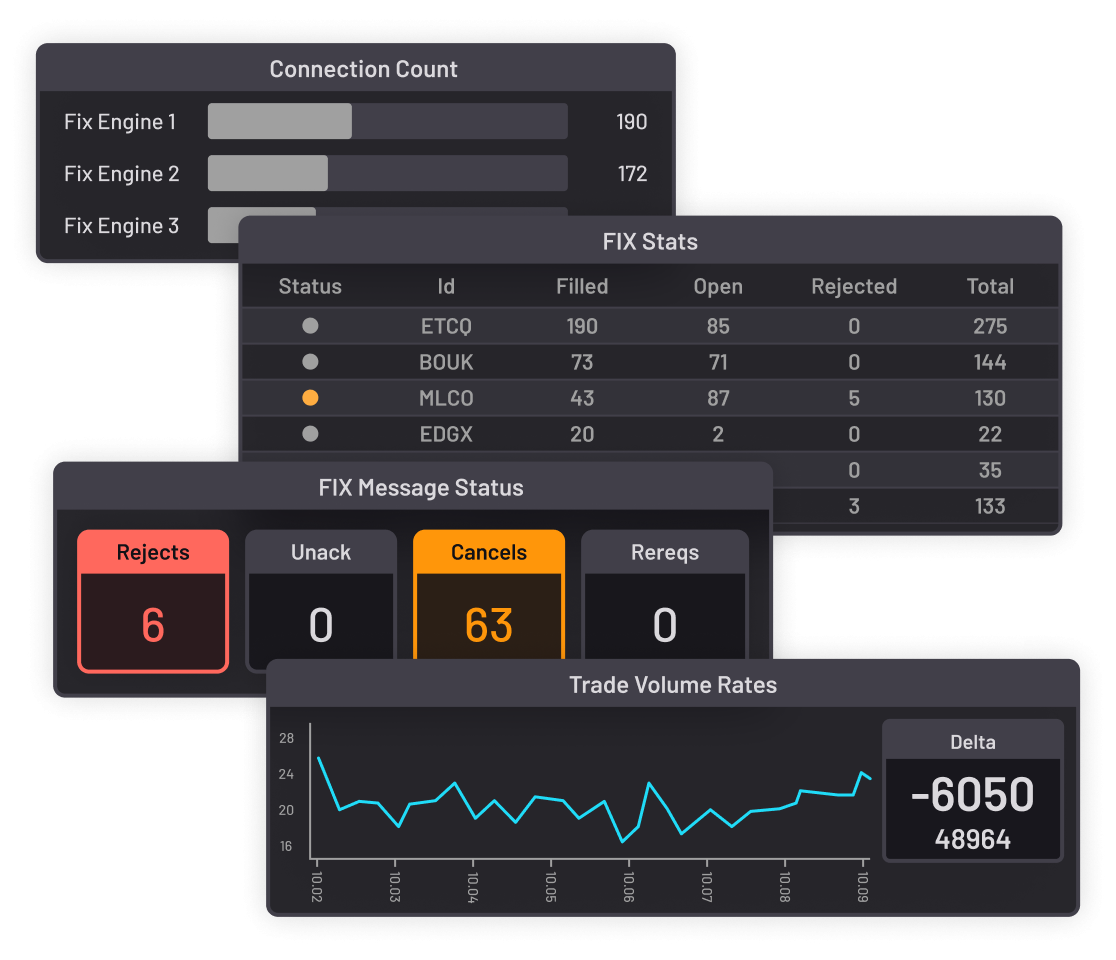Click the Fix Engine 1 progress bar
The height and width of the screenshot is (960, 1116).
pyautogui.click(x=387, y=122)
